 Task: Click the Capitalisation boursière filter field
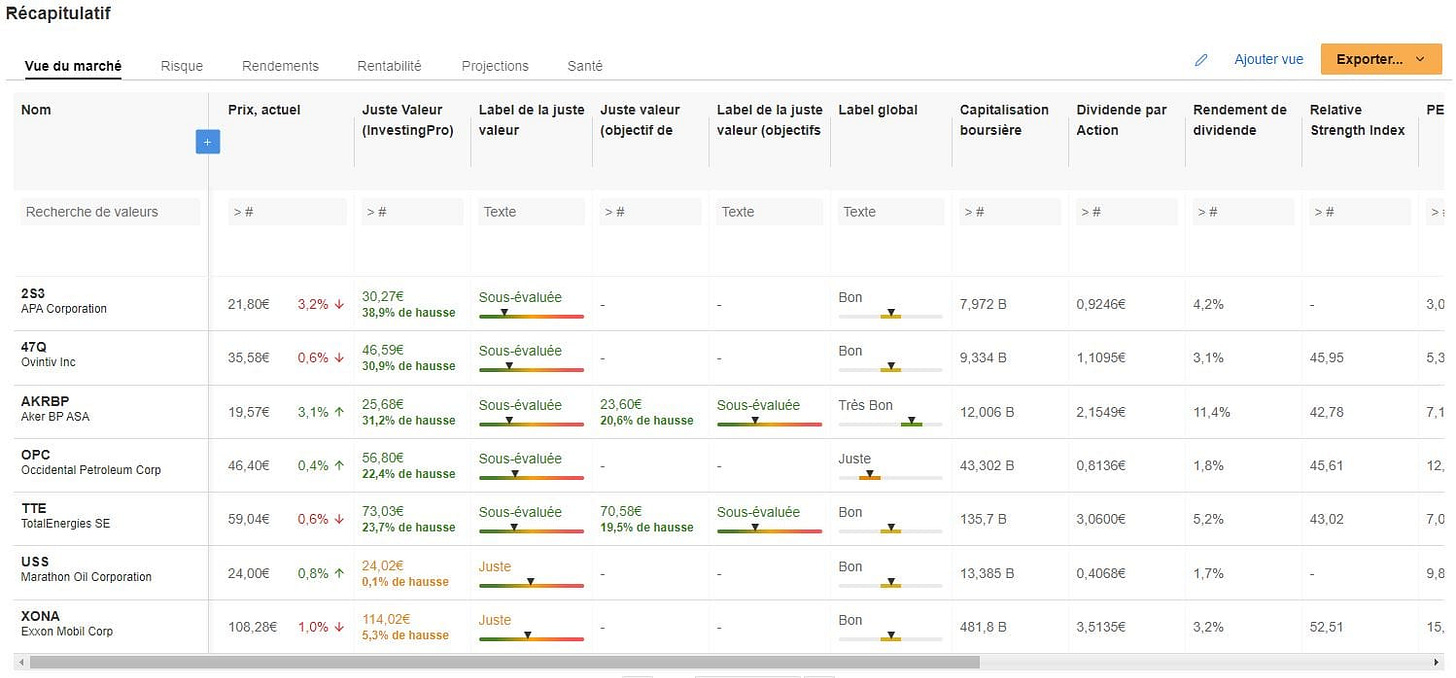point(1010,212)
